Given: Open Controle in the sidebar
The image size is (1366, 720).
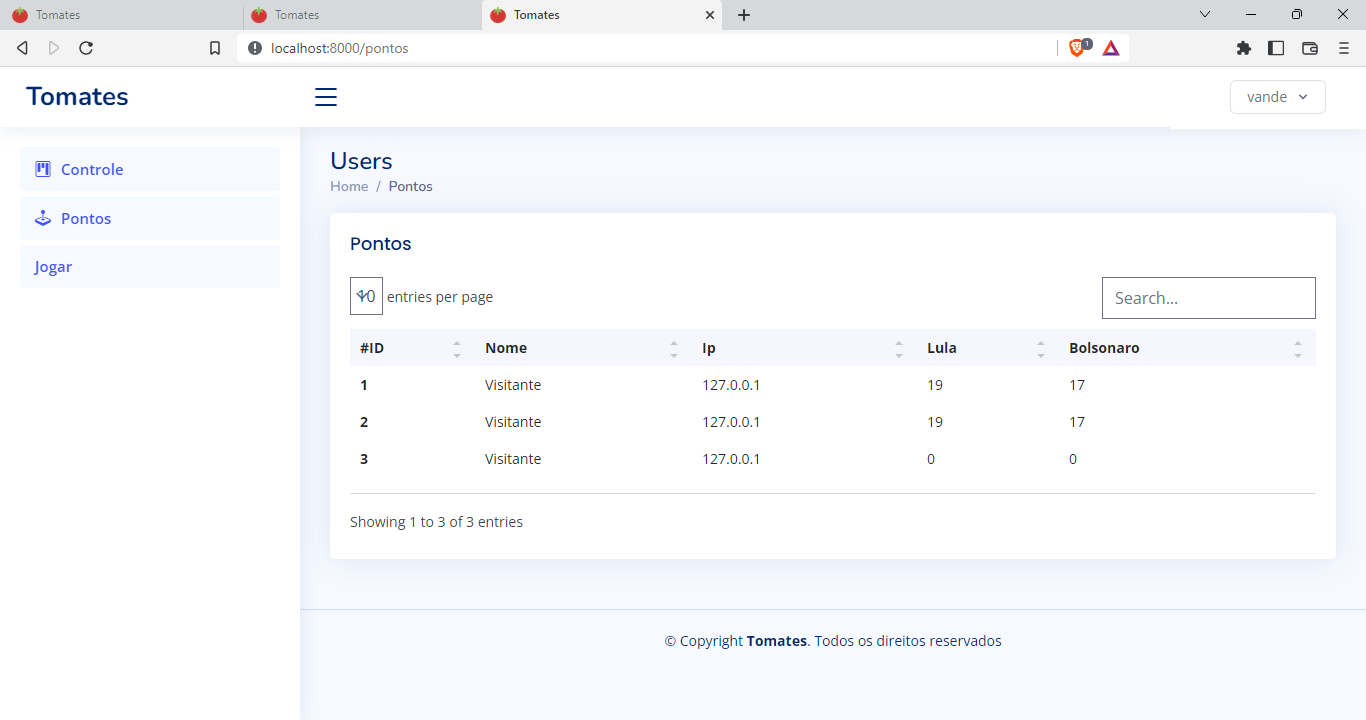Looking at the screenshot, I should click(x=150, y=169).
